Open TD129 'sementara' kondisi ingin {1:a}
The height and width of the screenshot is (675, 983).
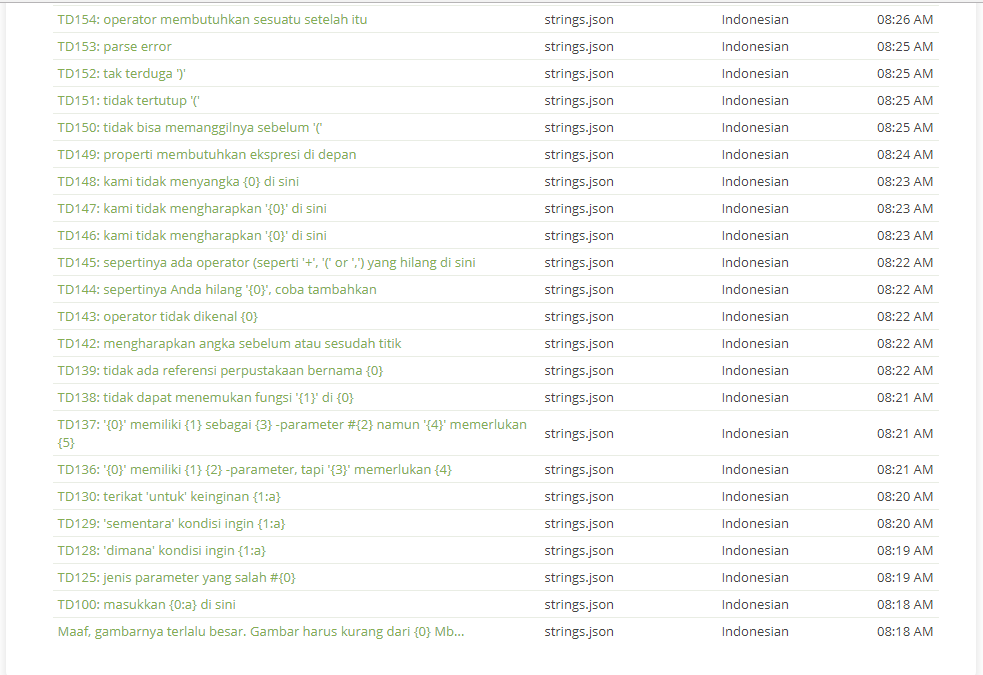171,523
